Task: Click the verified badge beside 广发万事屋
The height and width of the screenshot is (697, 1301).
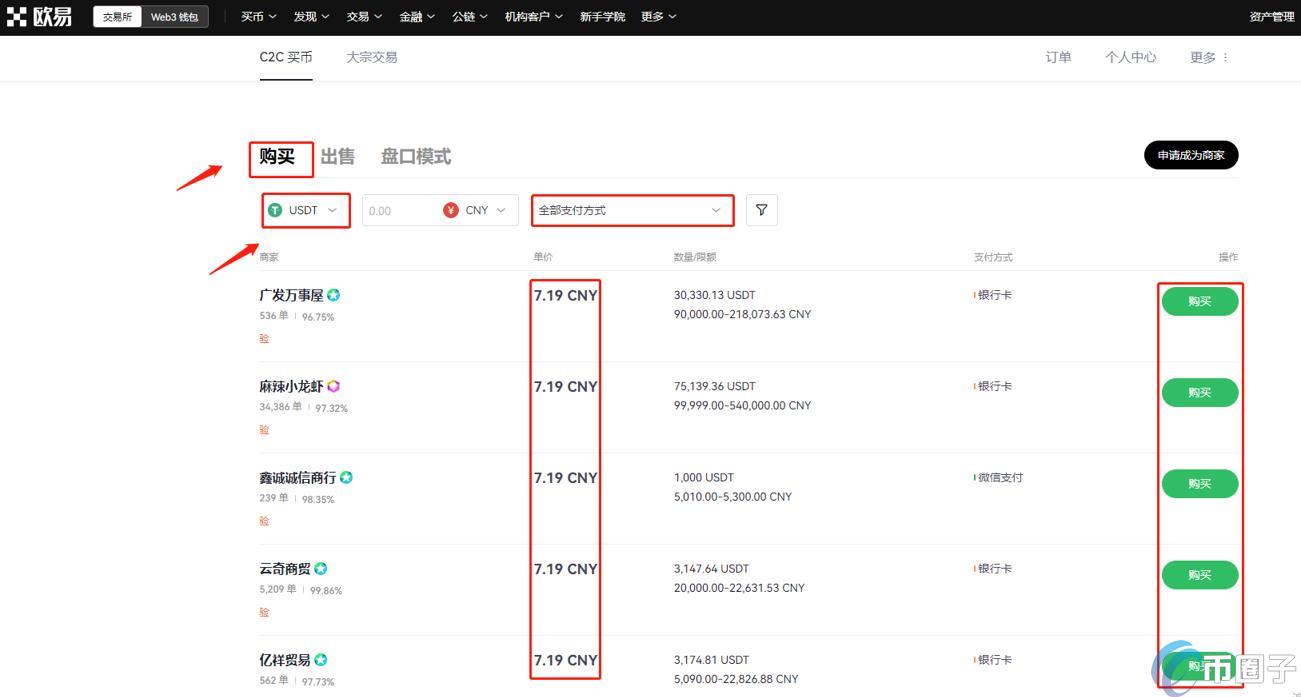Action: 333,294
